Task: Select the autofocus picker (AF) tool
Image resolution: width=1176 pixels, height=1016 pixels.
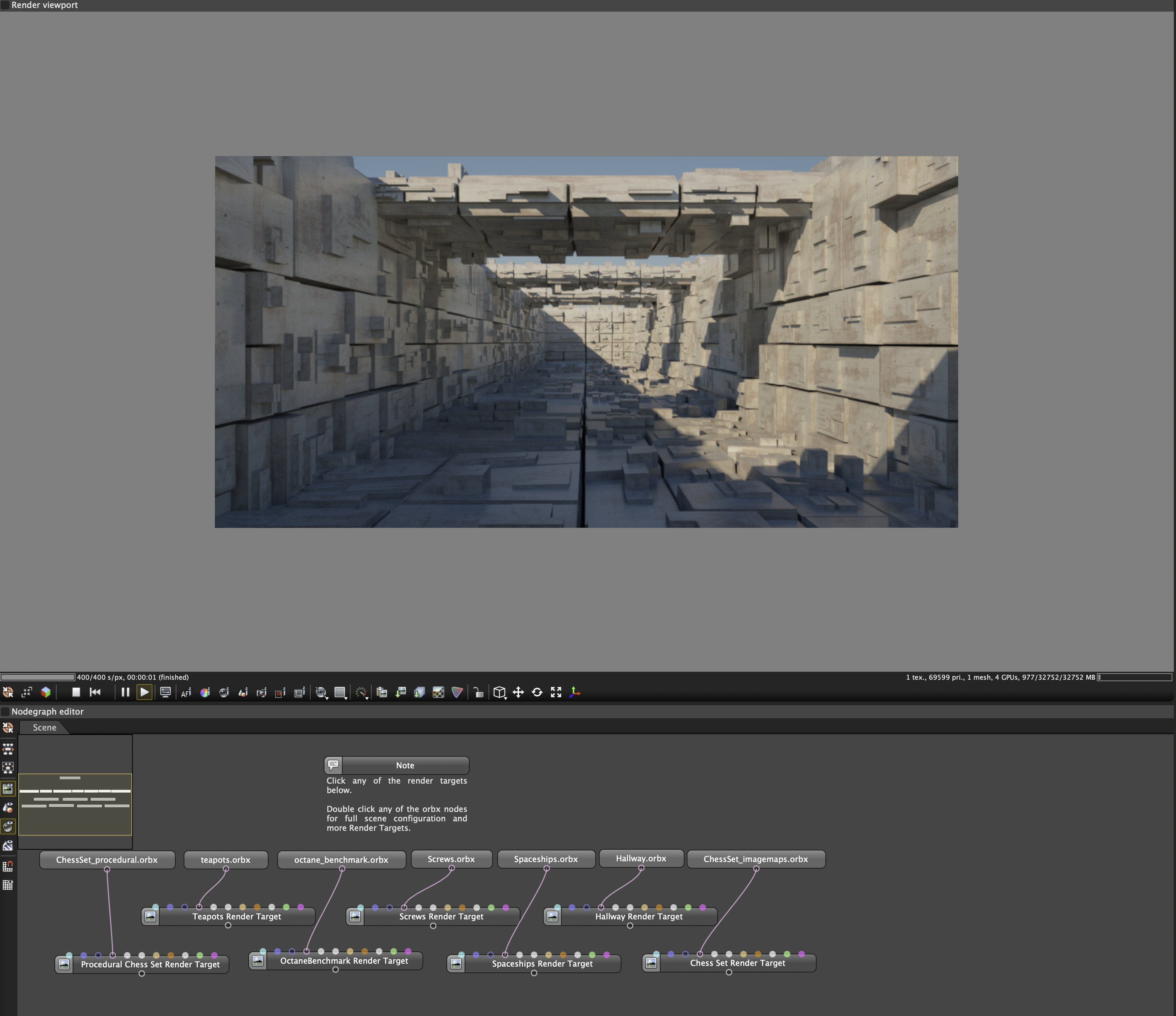Action: pos(186,692)
